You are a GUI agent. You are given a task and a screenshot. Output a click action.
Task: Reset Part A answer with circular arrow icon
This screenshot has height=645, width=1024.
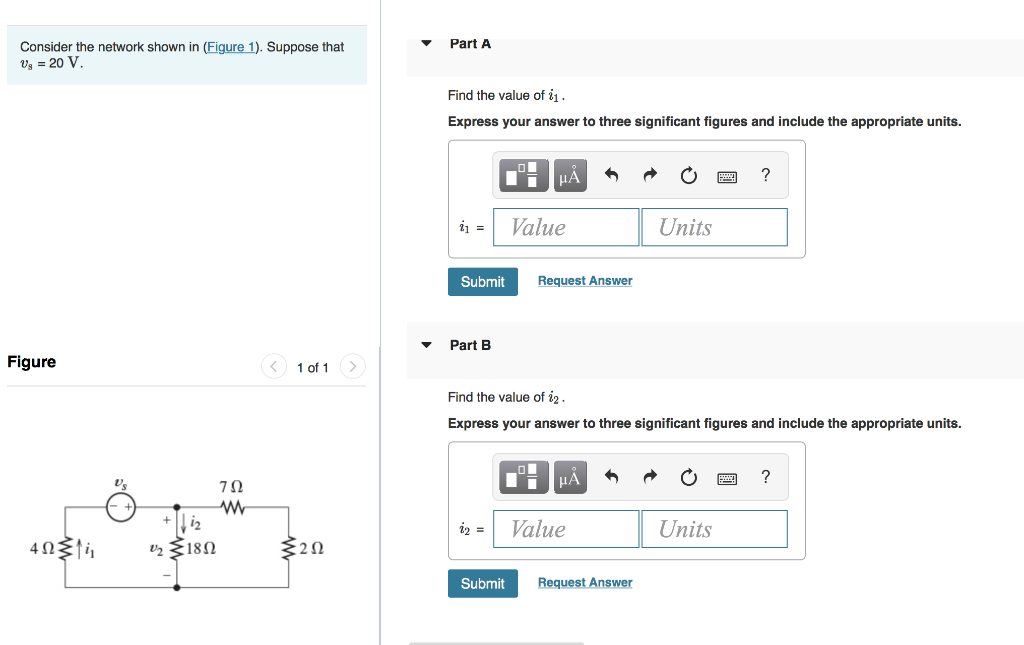click(x=688, y=174)
